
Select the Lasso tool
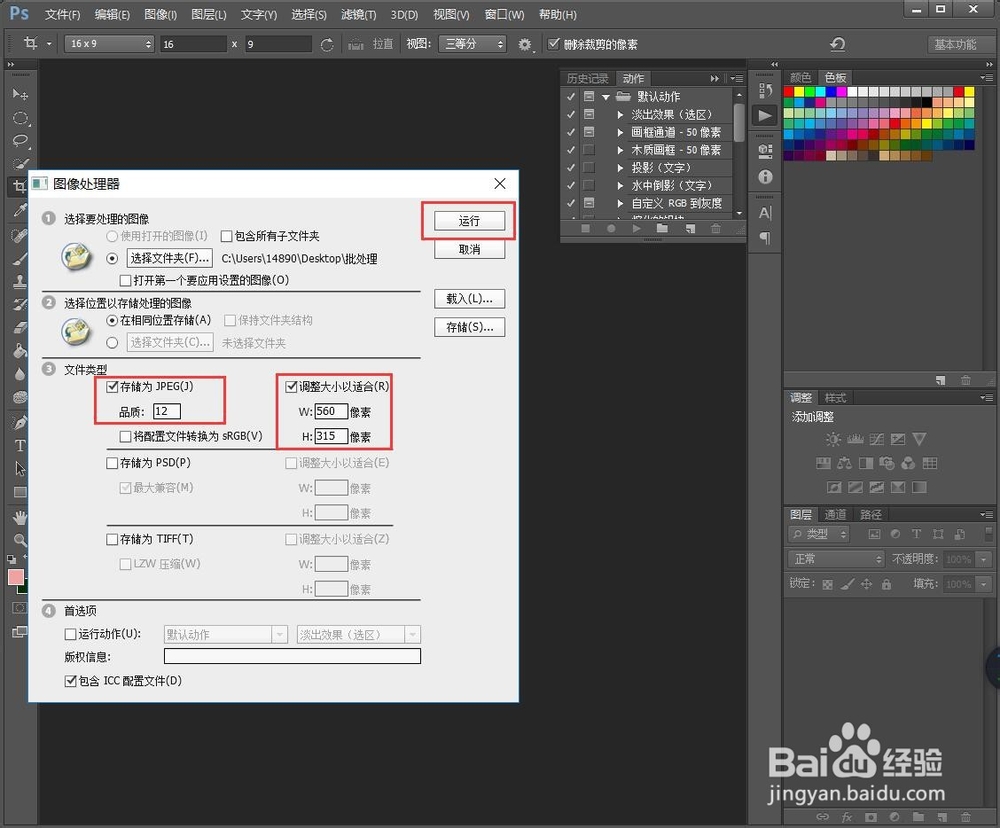point(20,141)
